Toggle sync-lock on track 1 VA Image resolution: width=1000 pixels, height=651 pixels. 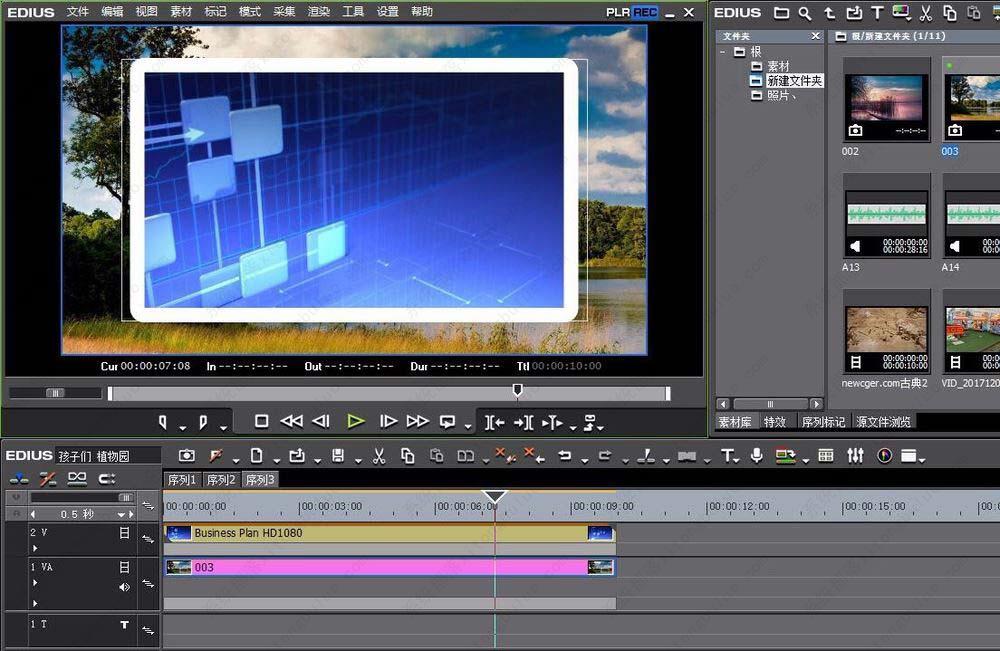[x=148, y=583]
